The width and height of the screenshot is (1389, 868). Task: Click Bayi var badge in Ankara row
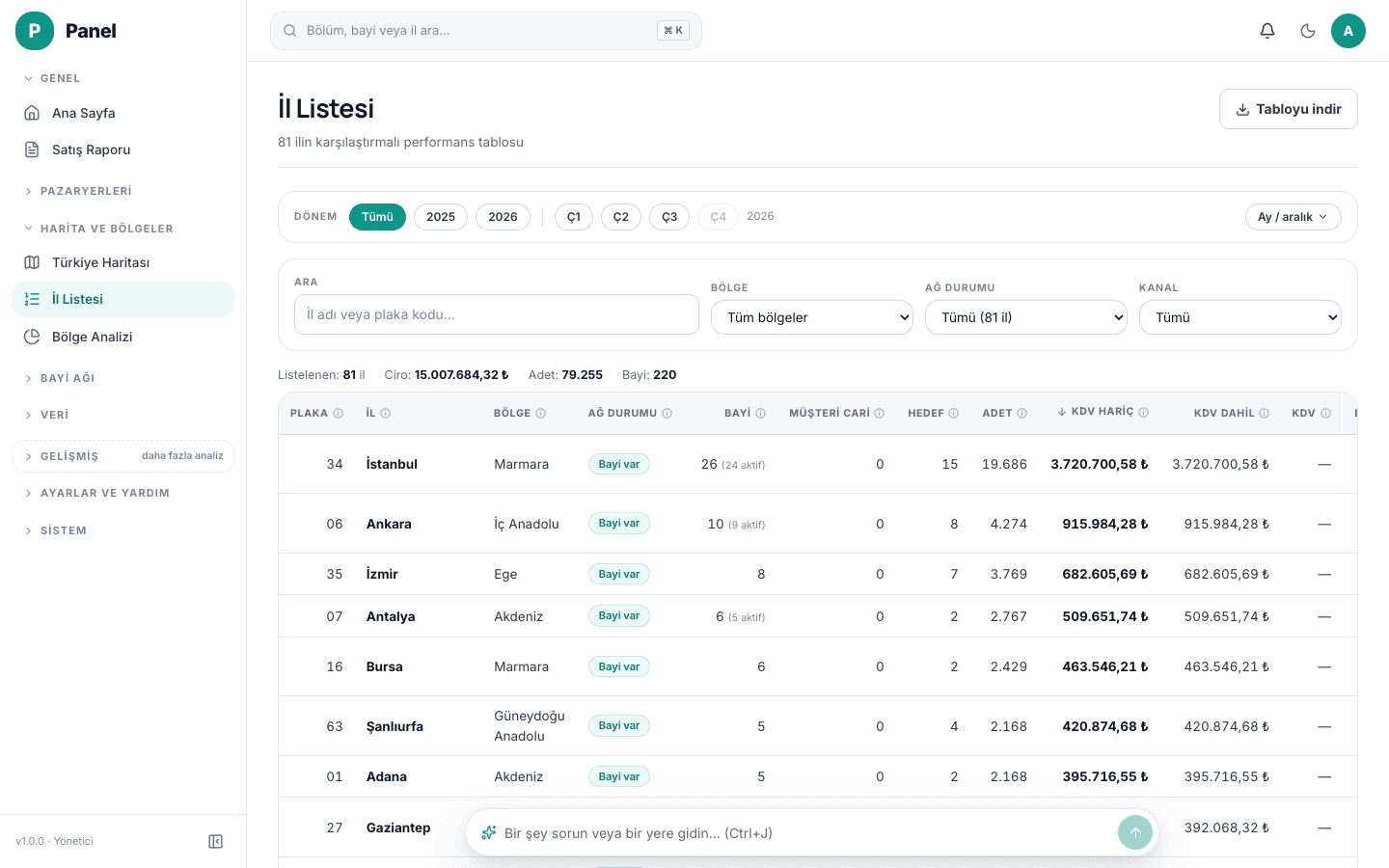click(x=619, y=524)
